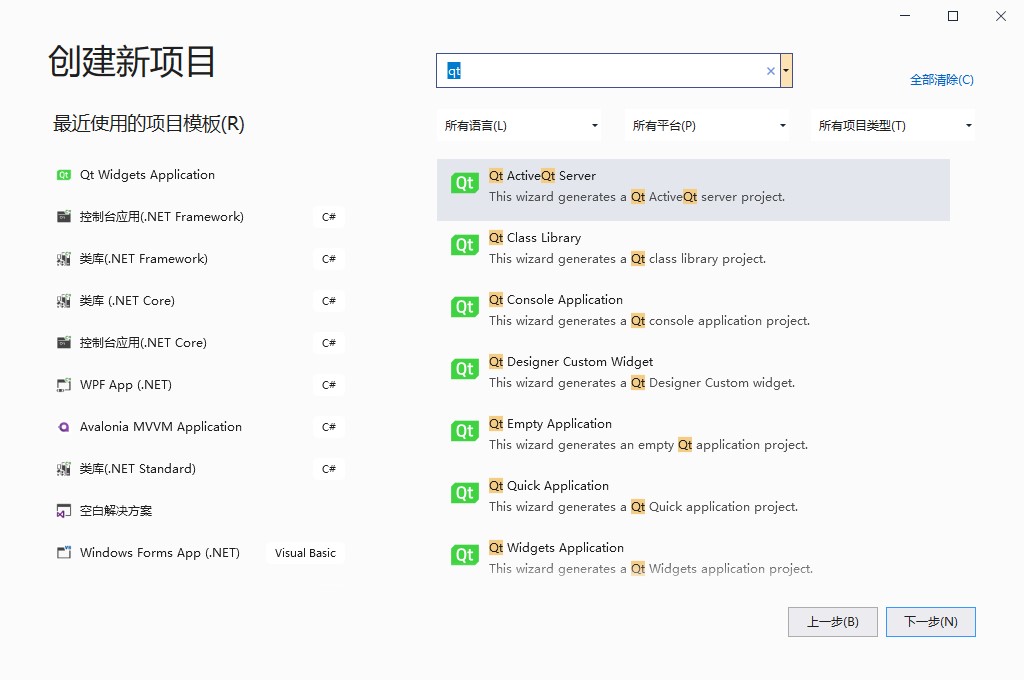This screenshot has width=1024, height=680.
Task: Click the Qt Quick Application icon
Action: 463,493
